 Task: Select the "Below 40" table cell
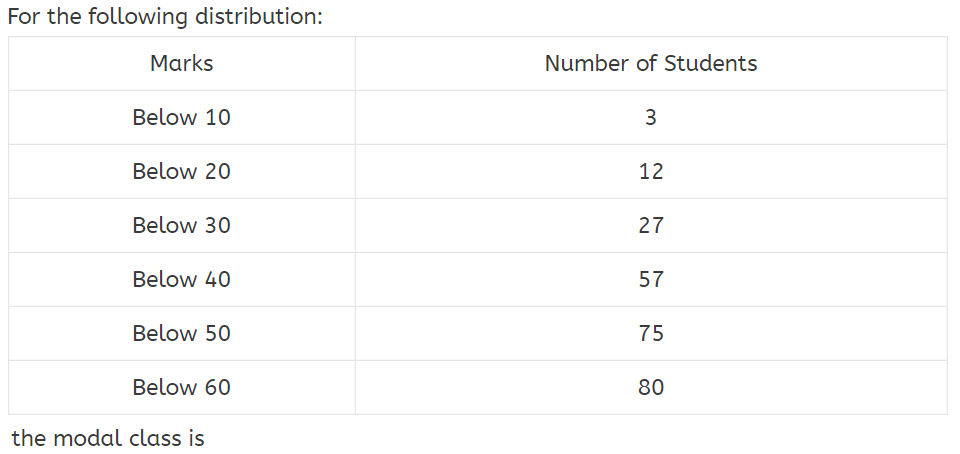click(181, 280)
